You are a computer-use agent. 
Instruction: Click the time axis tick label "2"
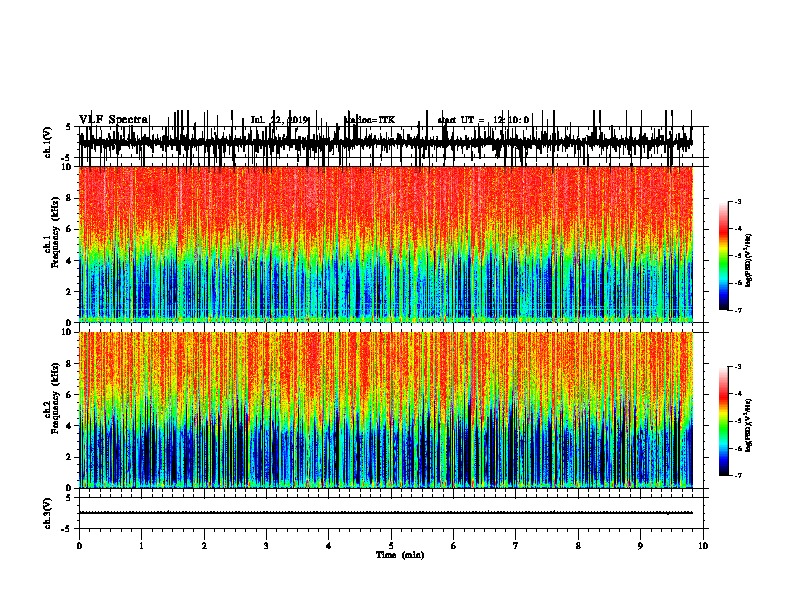(x=204, y=546)
